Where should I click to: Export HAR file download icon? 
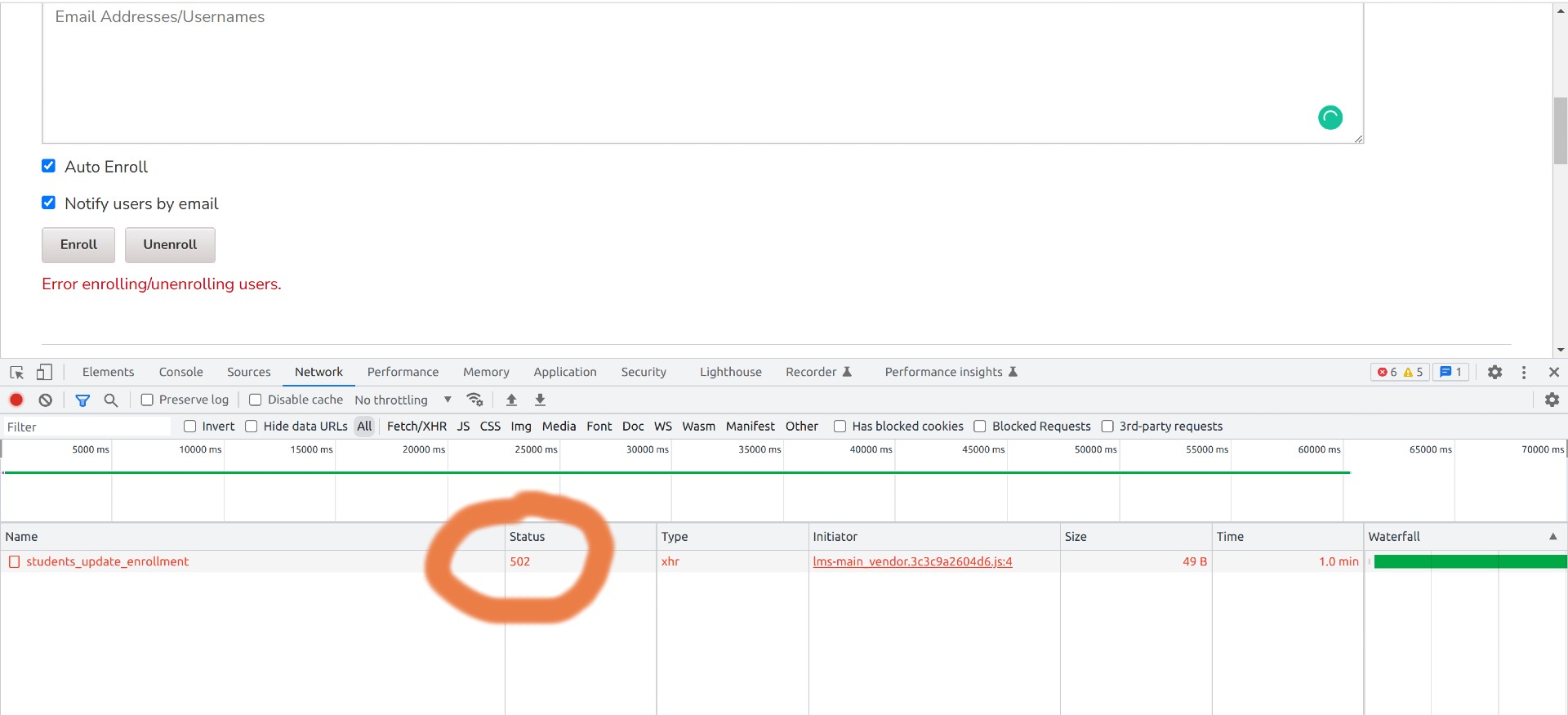[x=540, y=400]
